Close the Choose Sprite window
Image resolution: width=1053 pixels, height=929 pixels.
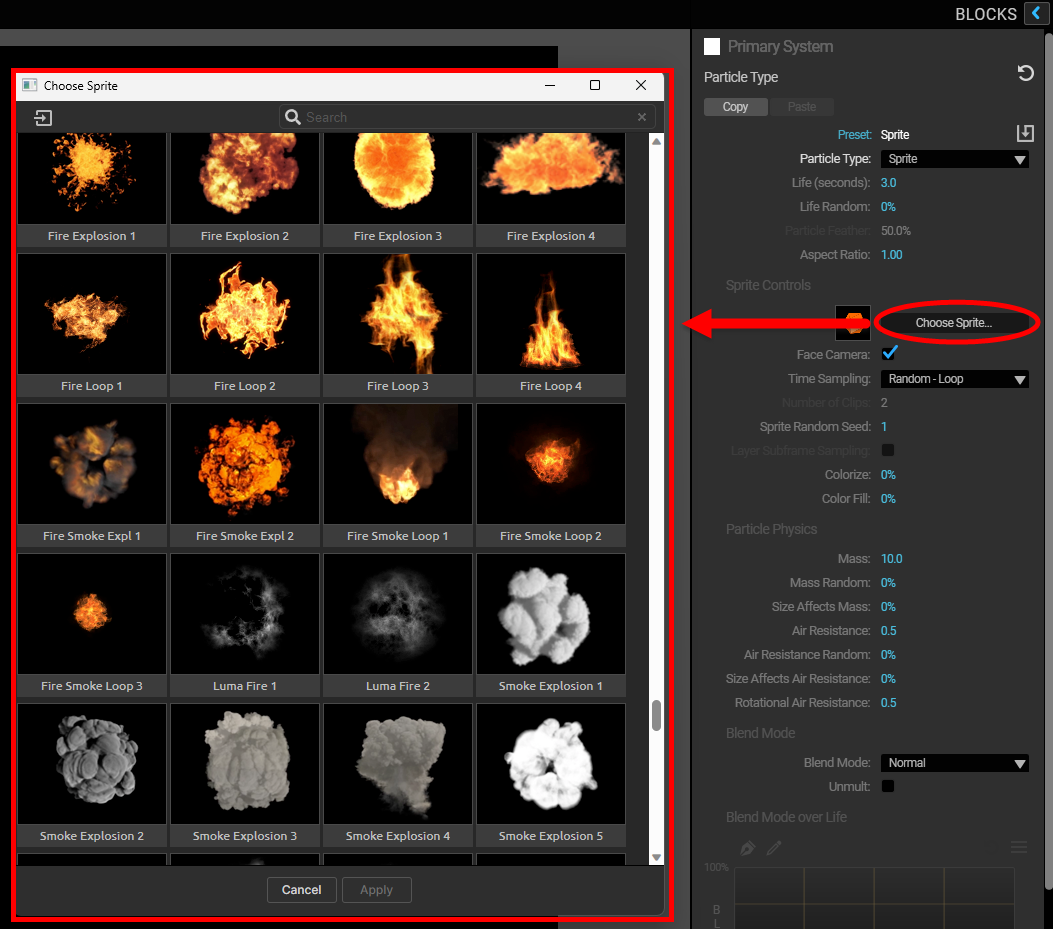[641, 85]
